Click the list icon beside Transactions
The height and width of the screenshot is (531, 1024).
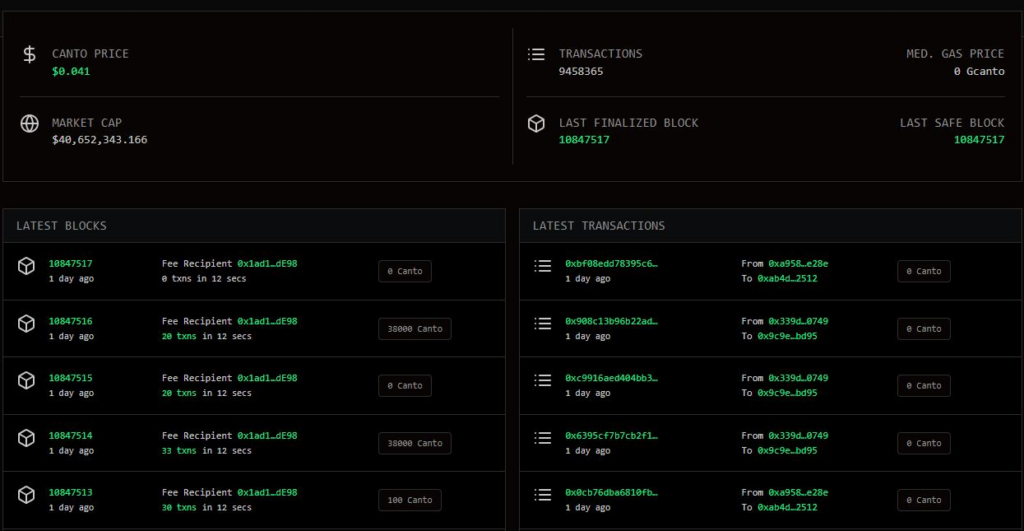(x=536, y=54)
